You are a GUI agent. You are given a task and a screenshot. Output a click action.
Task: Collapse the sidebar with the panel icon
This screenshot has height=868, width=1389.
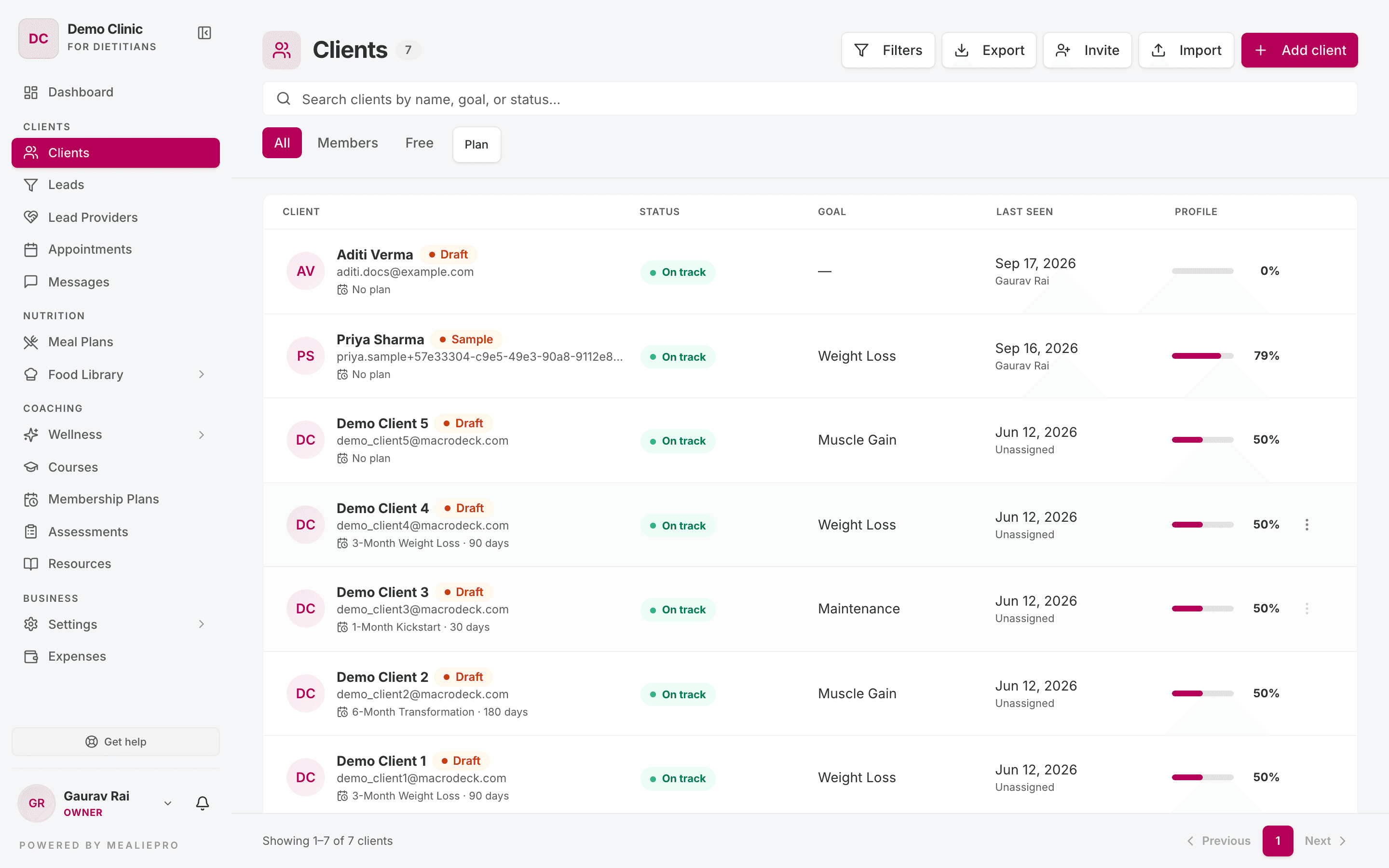(x=204, y=33)
